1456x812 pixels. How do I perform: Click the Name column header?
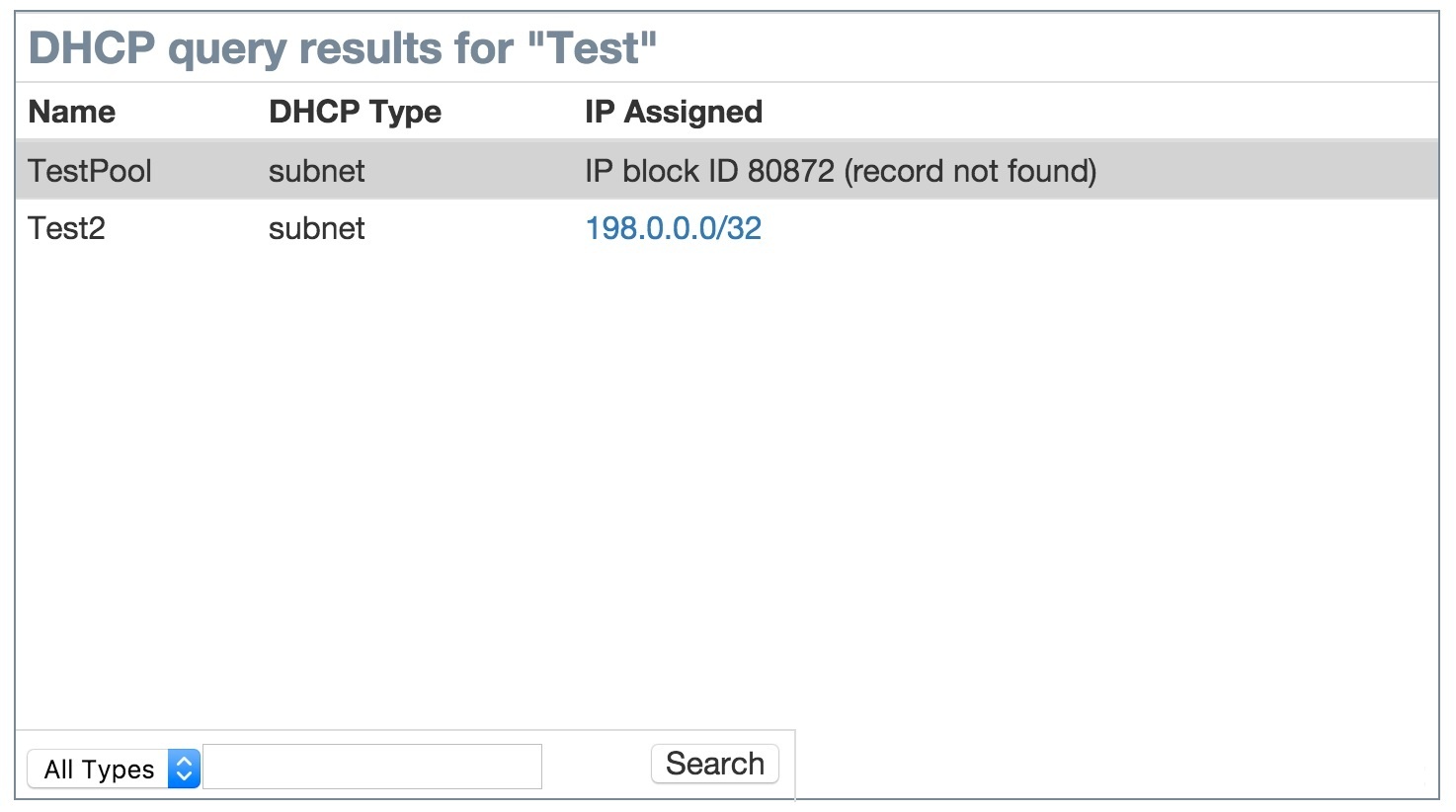coord(72,112)
